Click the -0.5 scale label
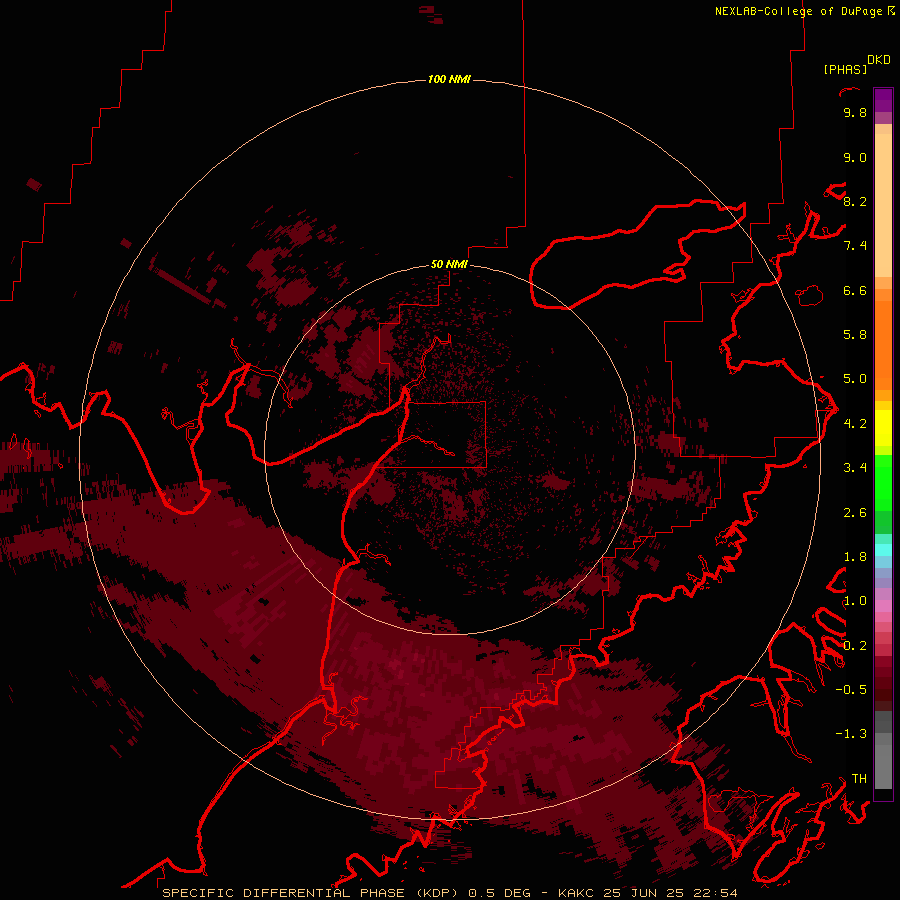The height and width of the screenshot is (900, 900). click(851, 690)
